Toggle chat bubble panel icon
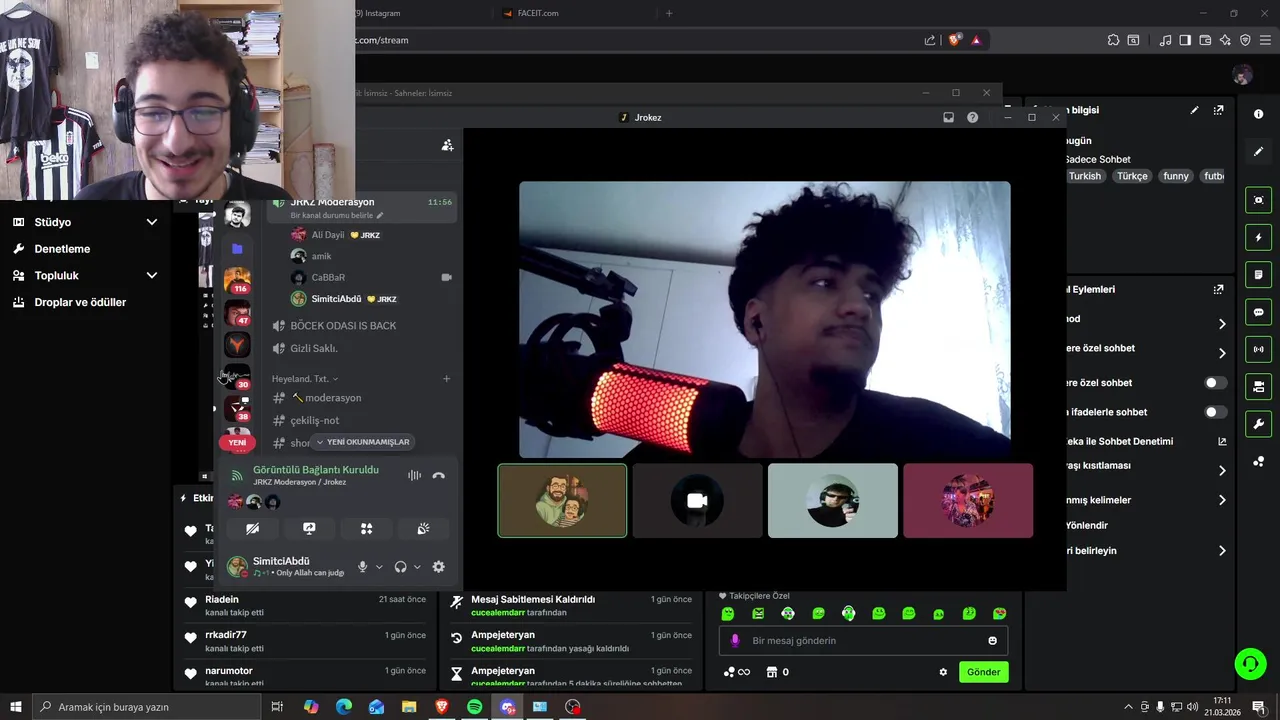 [x=1258, y=312]
